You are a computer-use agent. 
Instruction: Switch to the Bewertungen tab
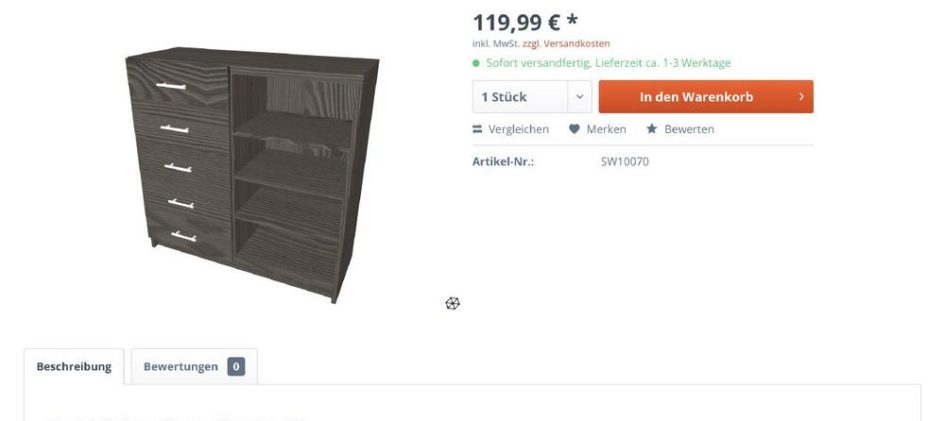coord(194,366)
